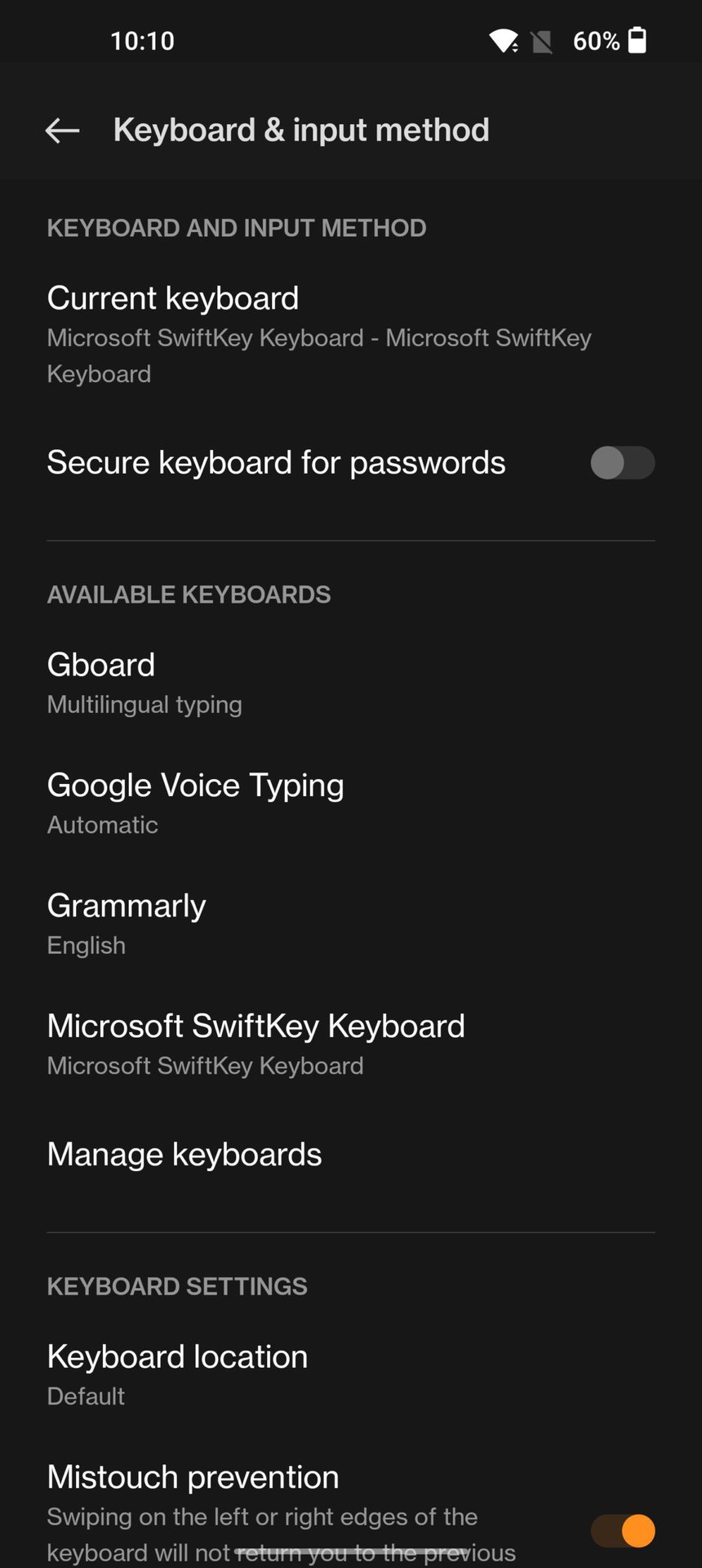Tap the Secure keyboard for passwords label

point(276,463)
